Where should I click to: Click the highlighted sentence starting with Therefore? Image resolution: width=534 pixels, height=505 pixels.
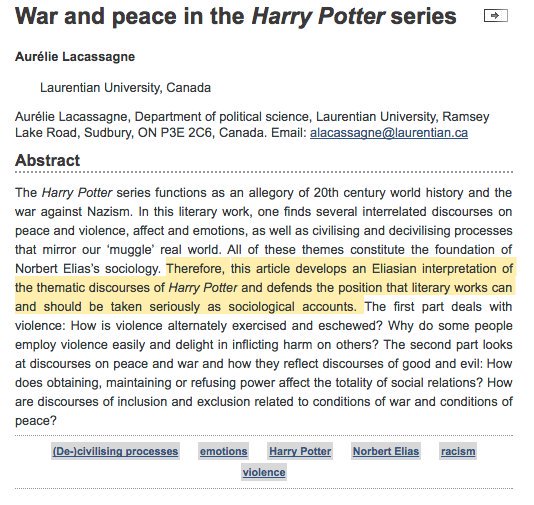[x=266, y=288]
